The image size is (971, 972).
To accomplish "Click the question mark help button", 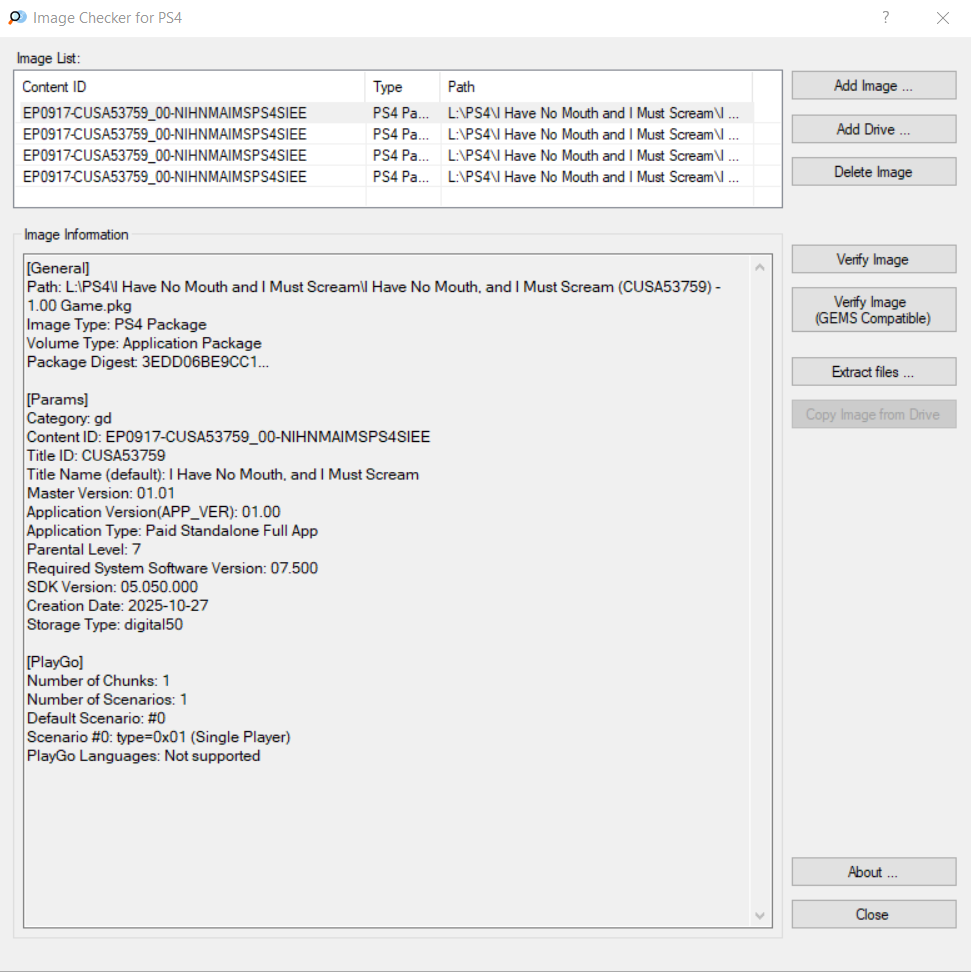I will (886, 18).
